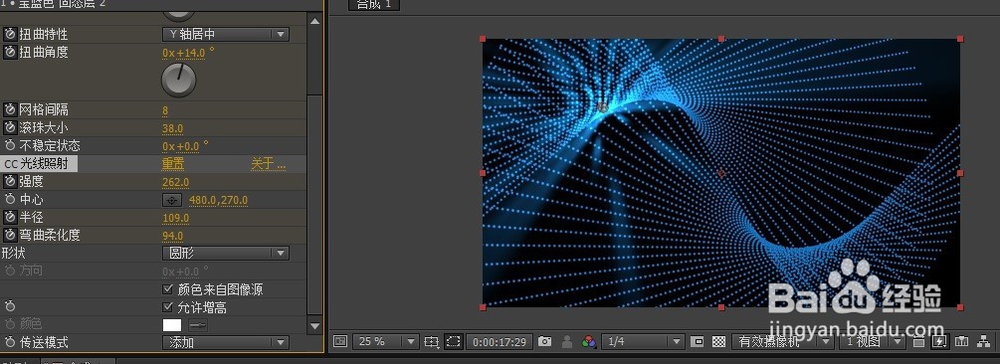Click the 关于 link

click(268, 164)
